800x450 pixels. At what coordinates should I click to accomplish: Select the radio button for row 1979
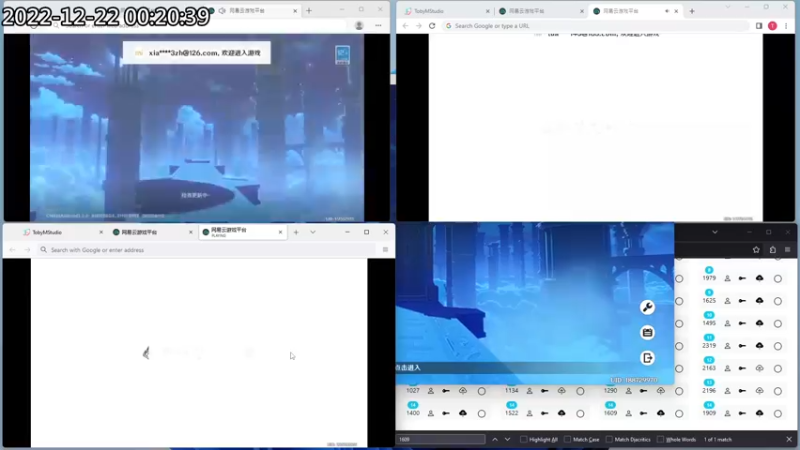pyautogui.click(x=778, y=279)
